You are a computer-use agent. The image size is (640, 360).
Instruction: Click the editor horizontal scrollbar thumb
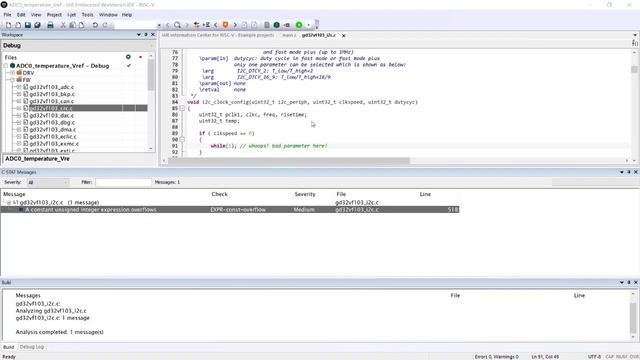coord(289,161)
